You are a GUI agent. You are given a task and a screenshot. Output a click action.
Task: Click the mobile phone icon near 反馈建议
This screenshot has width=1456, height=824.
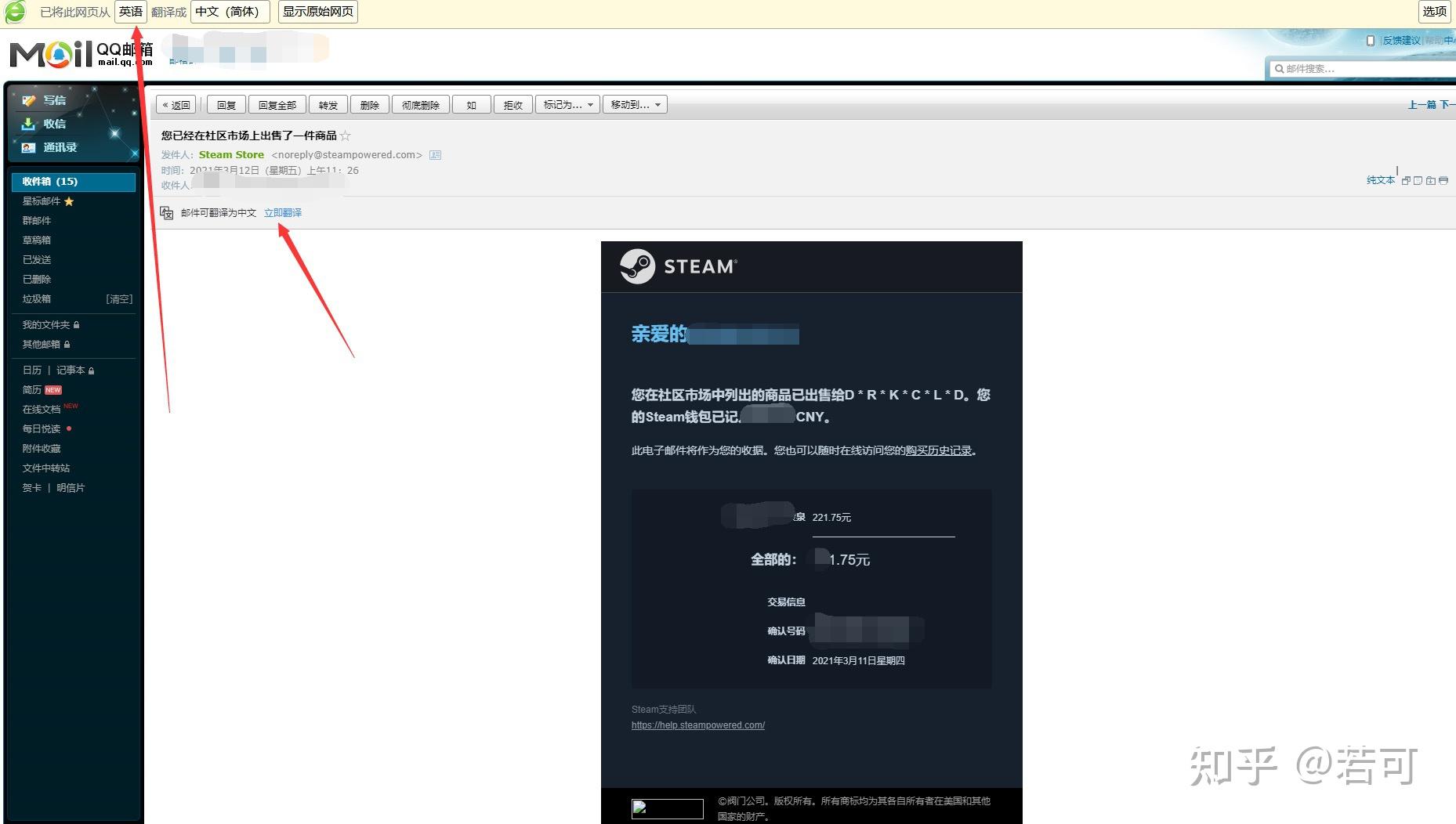pos(1371,41)
